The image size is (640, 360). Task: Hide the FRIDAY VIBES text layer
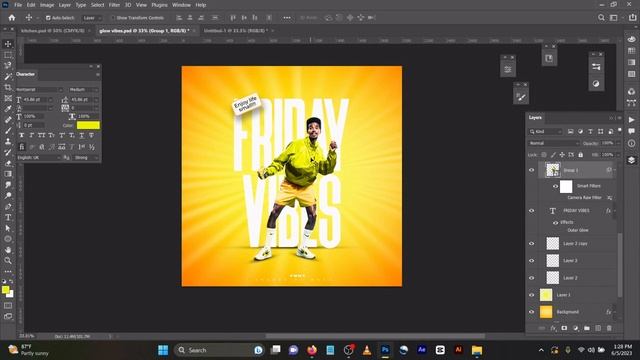tap(531, 211)
